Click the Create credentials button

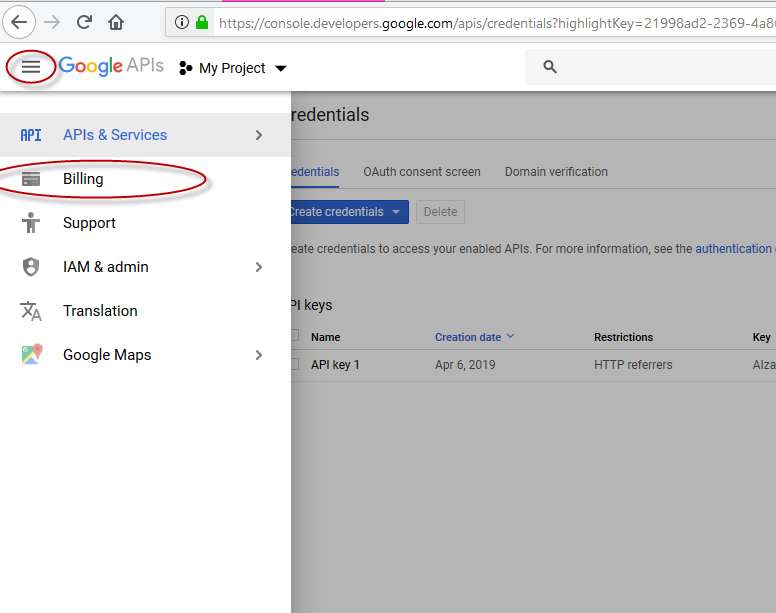pyautogui.click(x=350, y=212)
